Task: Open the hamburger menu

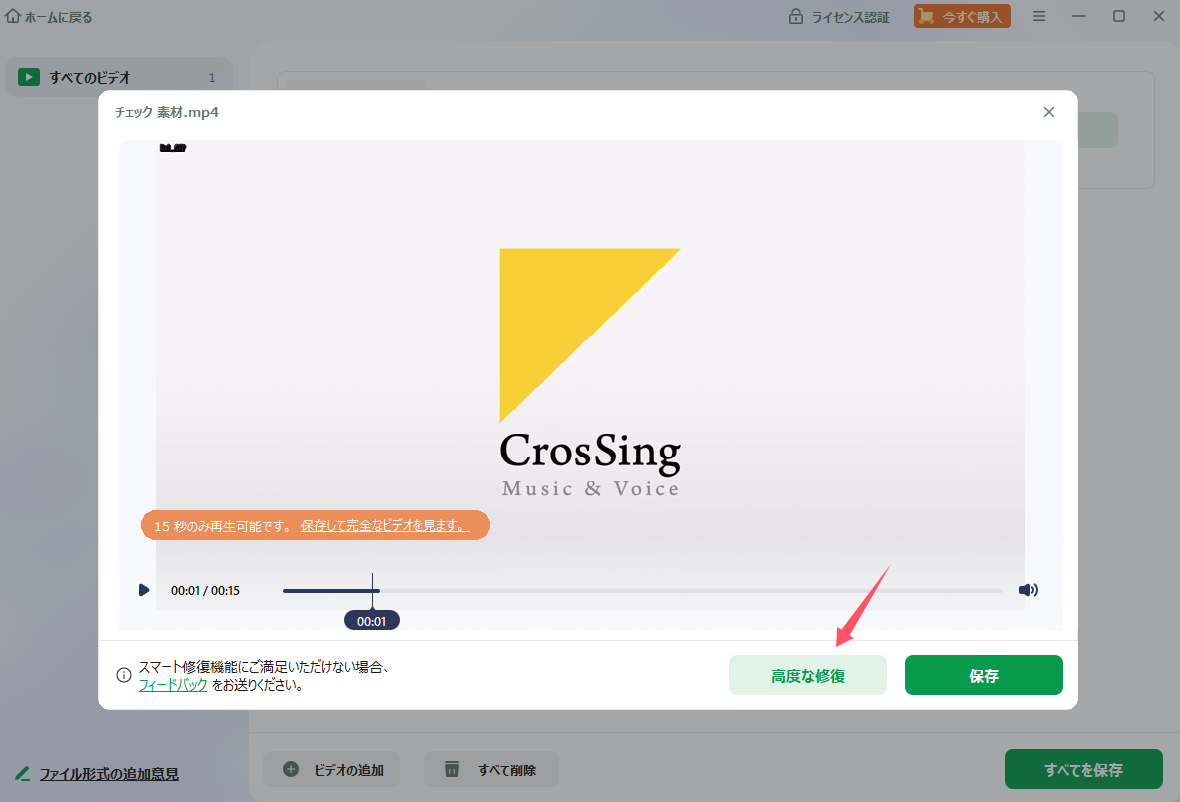Action: click(1039, 17)
